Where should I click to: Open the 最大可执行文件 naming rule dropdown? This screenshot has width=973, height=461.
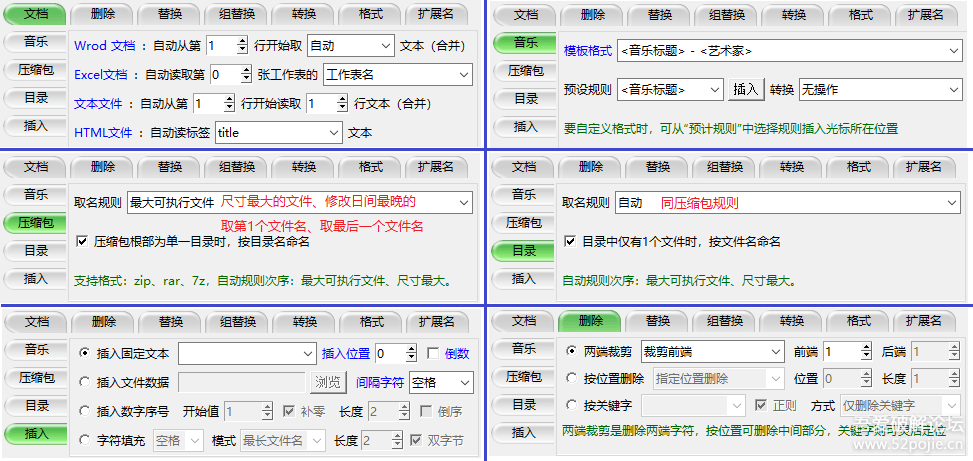[x=463, y=203]
